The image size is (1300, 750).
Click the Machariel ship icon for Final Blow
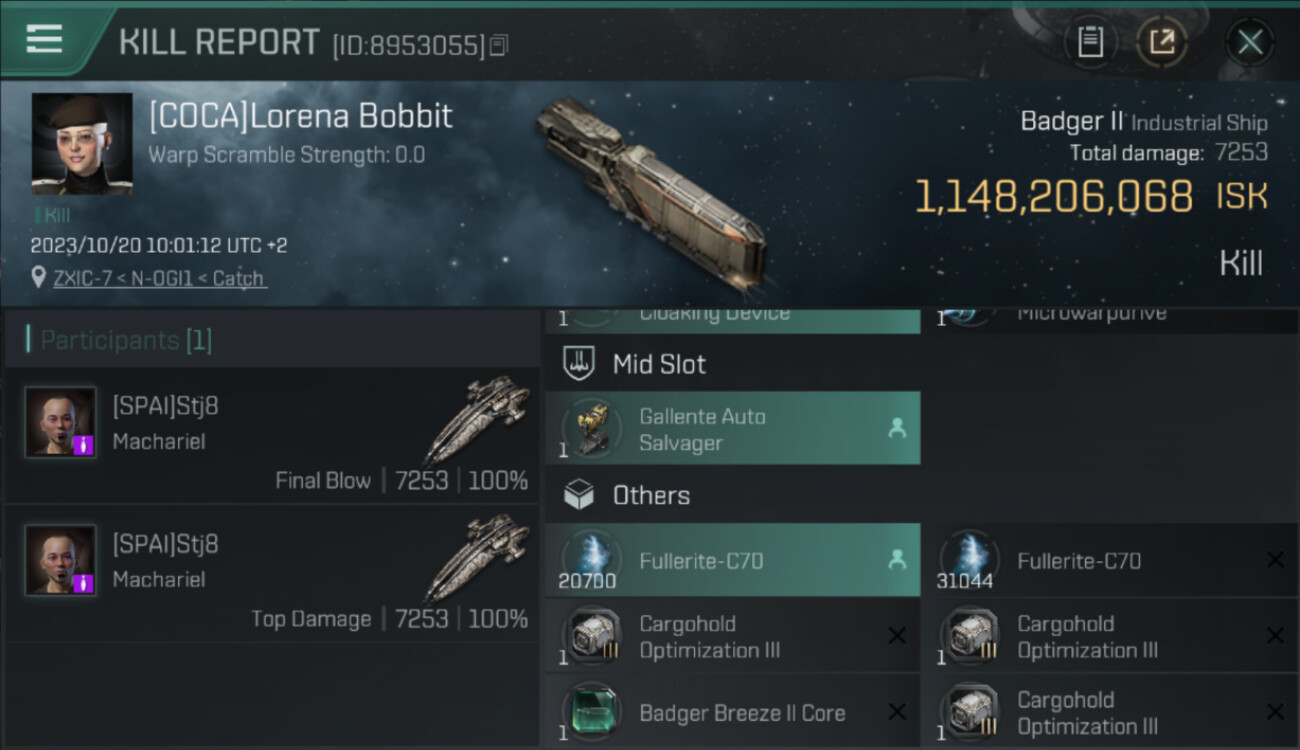tap(476, 418)
